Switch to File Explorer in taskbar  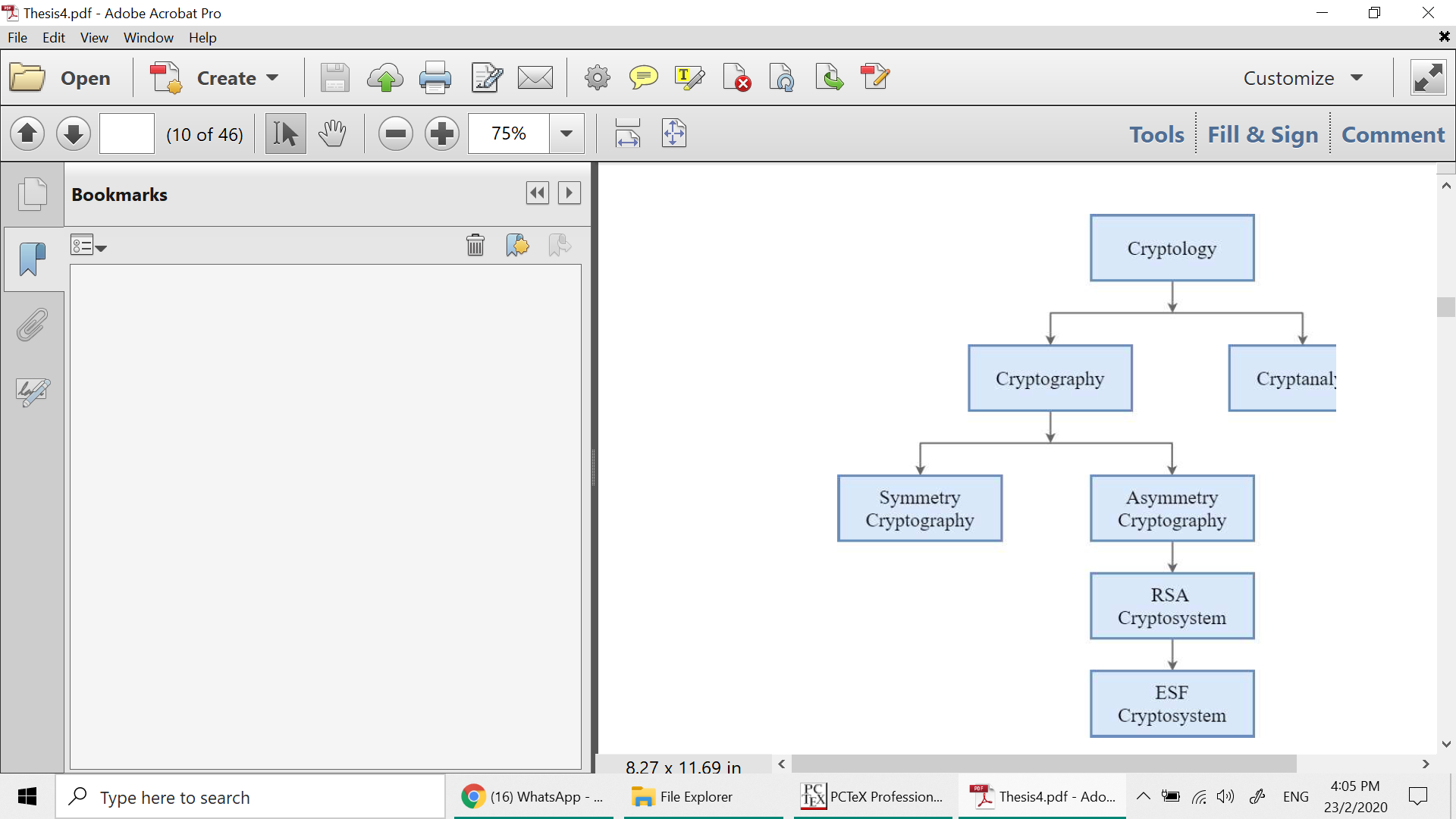coord(703,796)
